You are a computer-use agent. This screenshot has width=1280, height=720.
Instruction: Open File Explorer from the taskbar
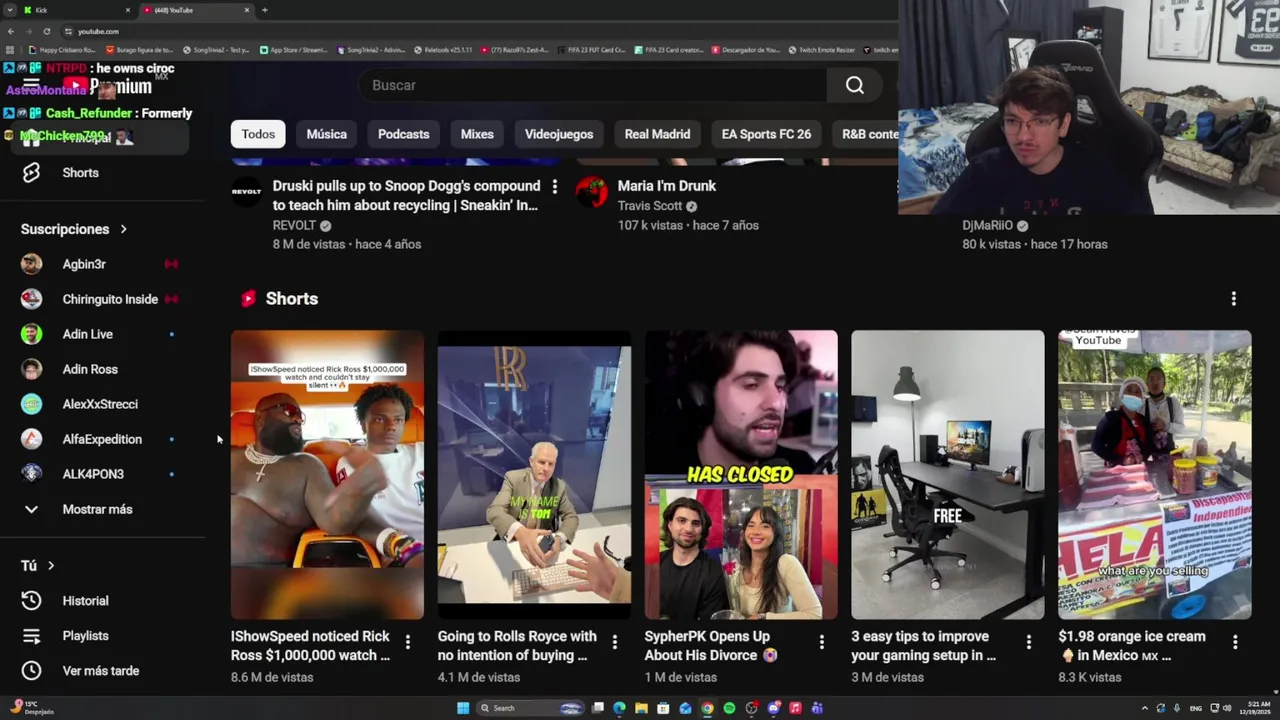tap(641, 708)
